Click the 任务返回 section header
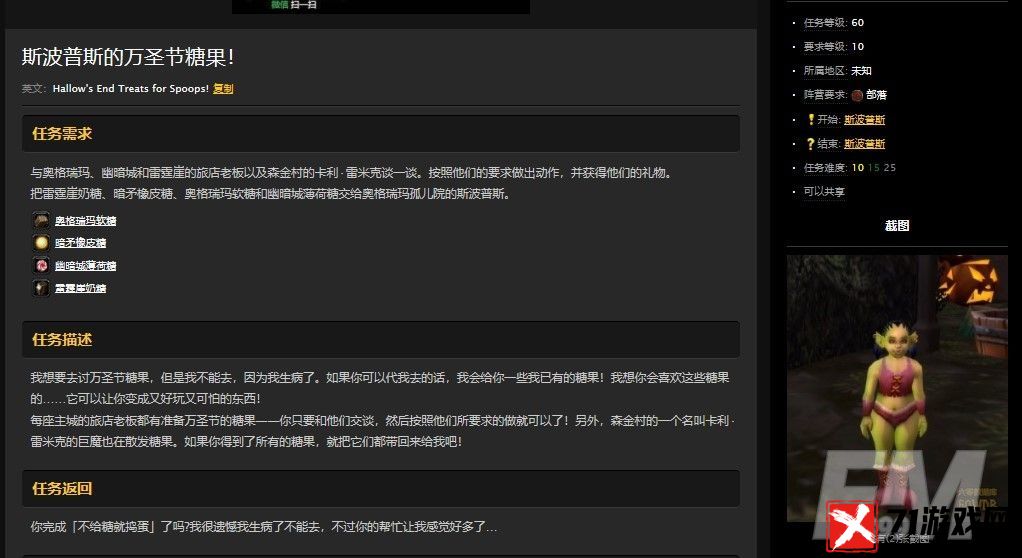The height and width of the screenshot is (558, 1022). click(381, 488)
